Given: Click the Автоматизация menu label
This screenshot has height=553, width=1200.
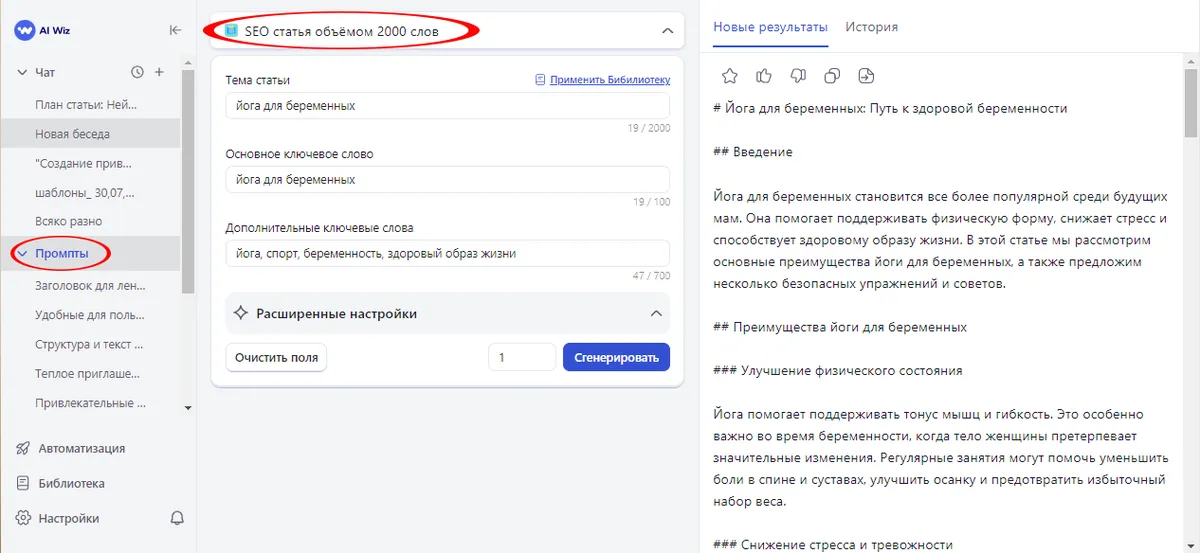Looking at the screenshot, I should pyautogui.click(x=82, y=448).
